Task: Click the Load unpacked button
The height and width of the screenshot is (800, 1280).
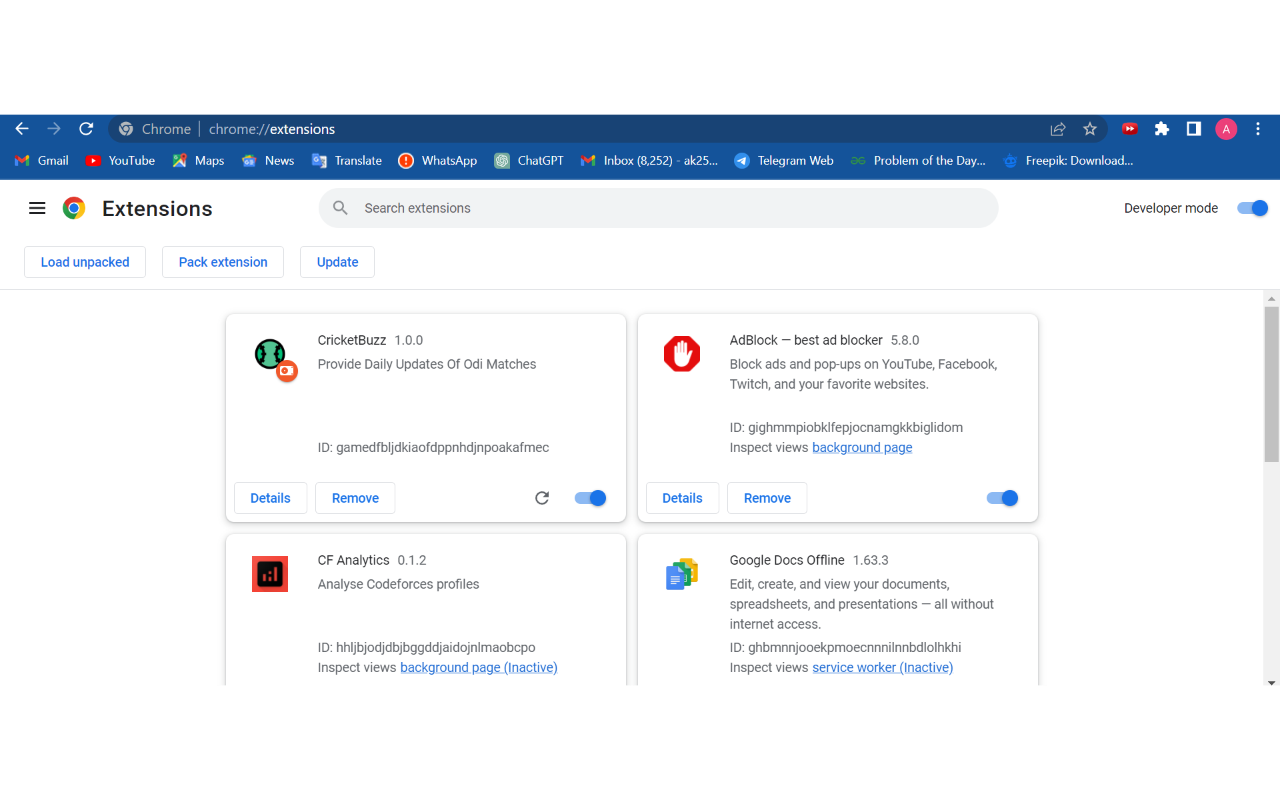Action: tap(85, 262)
